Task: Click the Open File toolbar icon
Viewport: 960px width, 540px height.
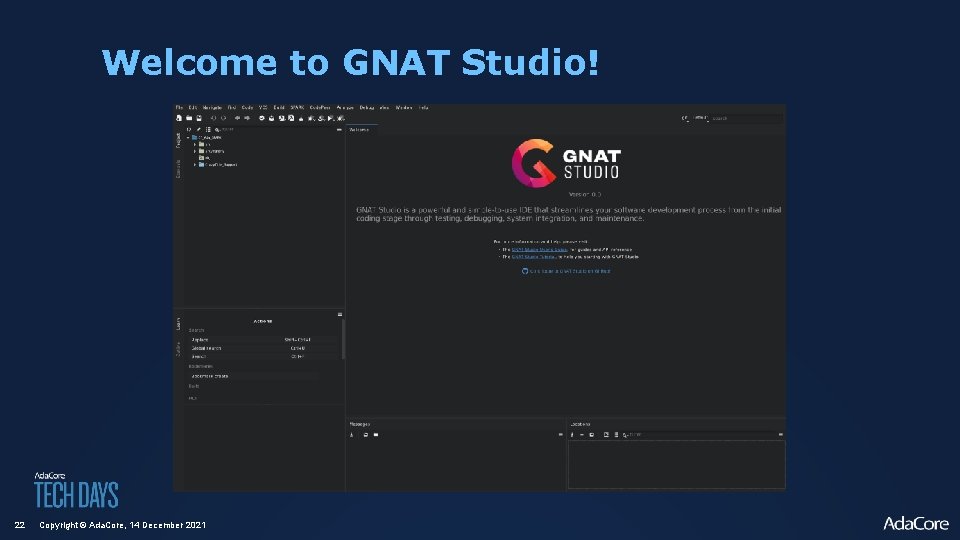Action: pyautogui.click(x=189, y=118)
